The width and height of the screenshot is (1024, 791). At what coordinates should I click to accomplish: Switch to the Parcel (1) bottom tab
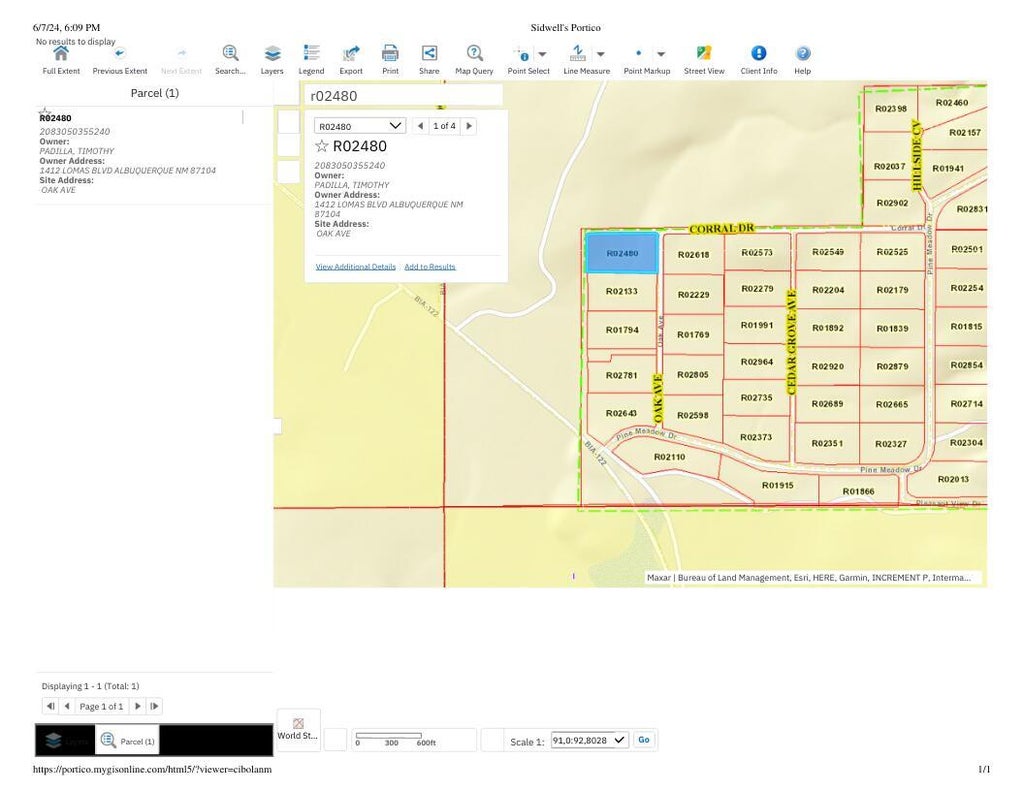(127, 741)
